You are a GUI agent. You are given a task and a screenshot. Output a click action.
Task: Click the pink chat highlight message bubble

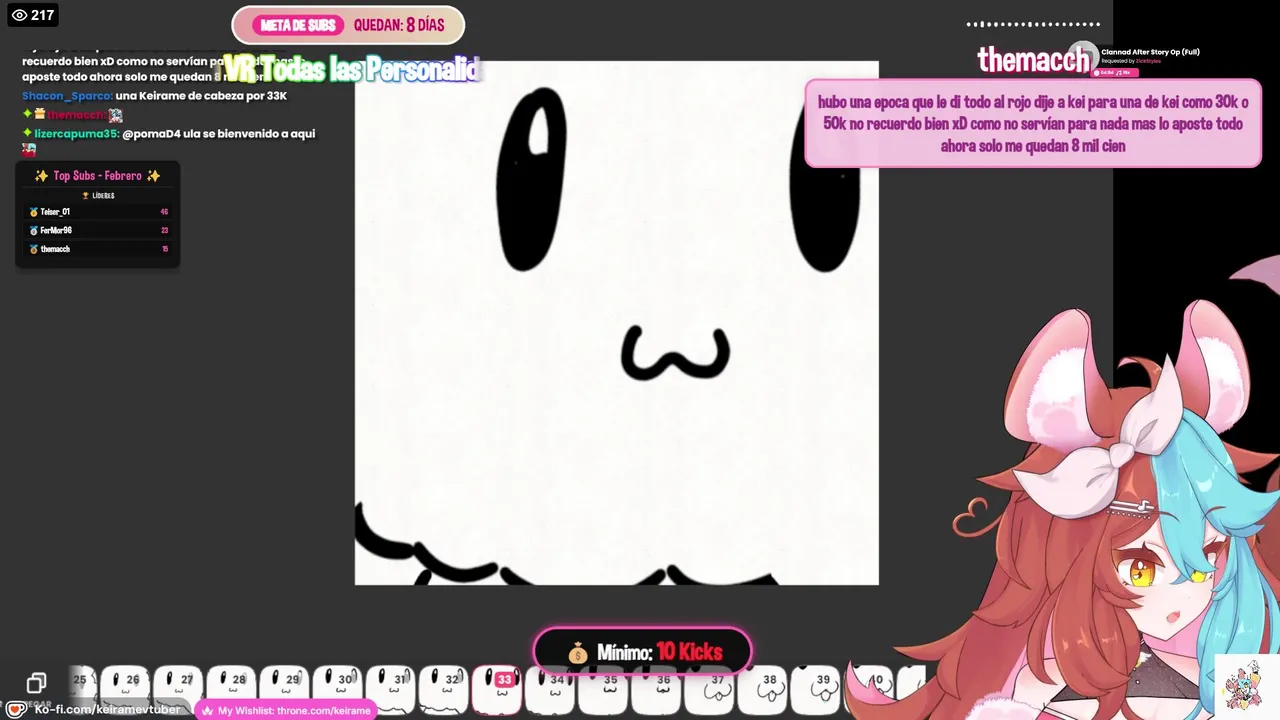click(1033, 123)
